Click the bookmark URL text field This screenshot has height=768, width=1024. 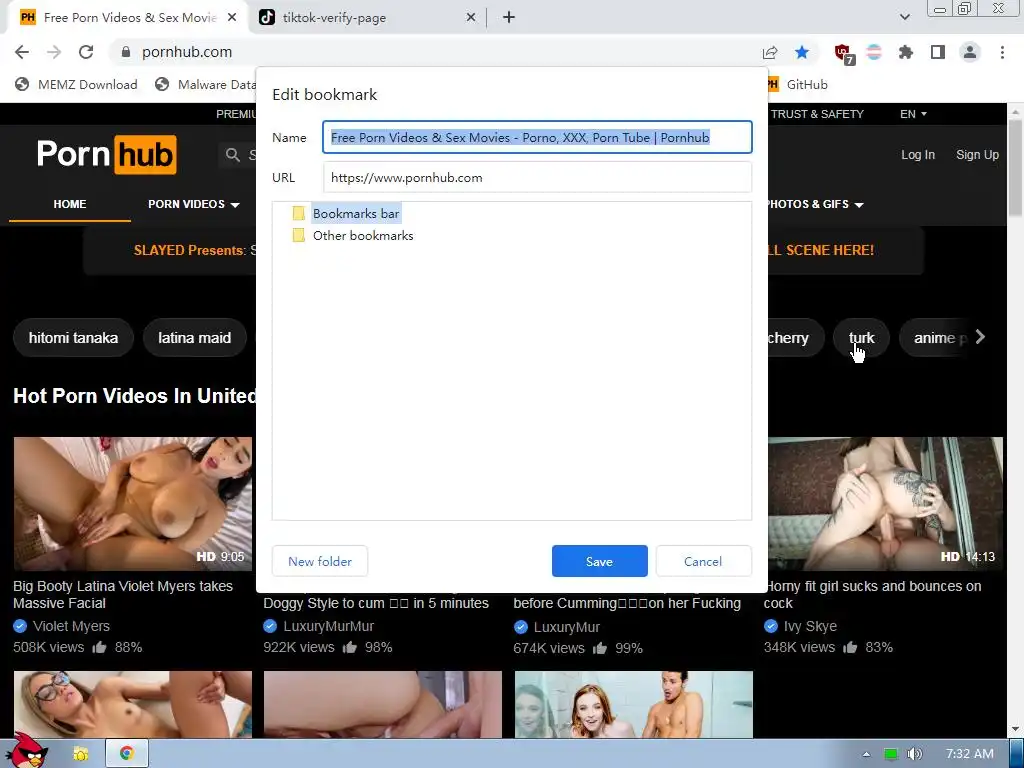(537, 178)
